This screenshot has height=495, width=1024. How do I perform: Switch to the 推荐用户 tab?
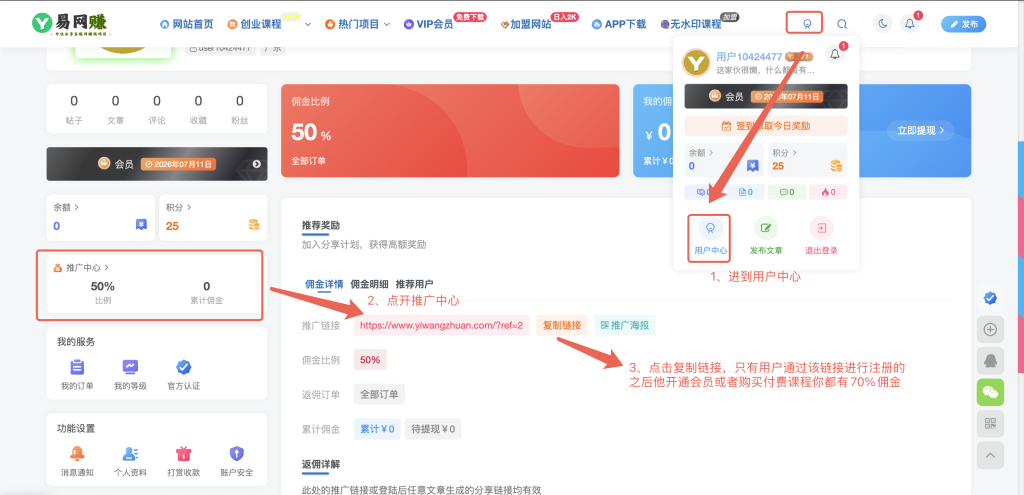pos(414,284)
